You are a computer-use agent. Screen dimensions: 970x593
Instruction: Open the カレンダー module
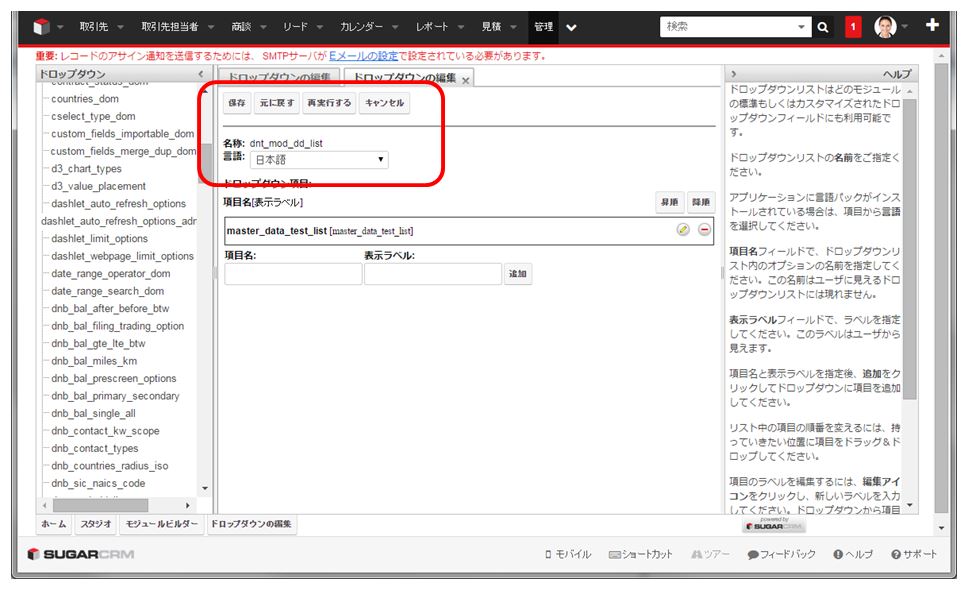[361, 27]
